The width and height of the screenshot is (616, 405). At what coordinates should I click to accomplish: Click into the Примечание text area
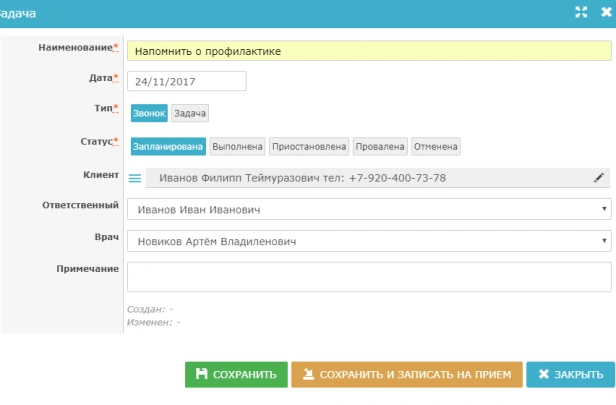click(x=369, y=276)
